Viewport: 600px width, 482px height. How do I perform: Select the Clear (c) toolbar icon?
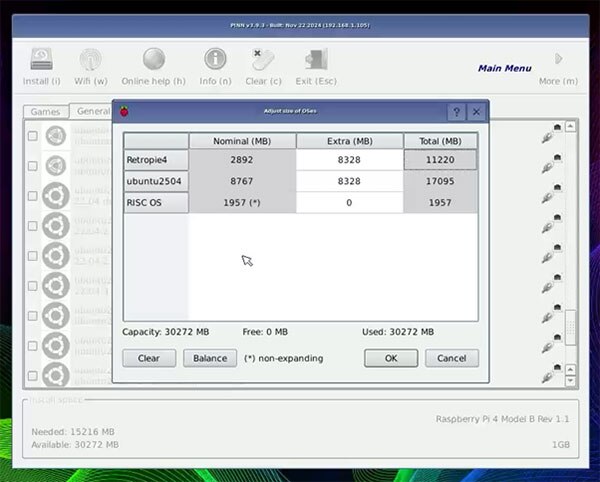(x=263, y=59)
